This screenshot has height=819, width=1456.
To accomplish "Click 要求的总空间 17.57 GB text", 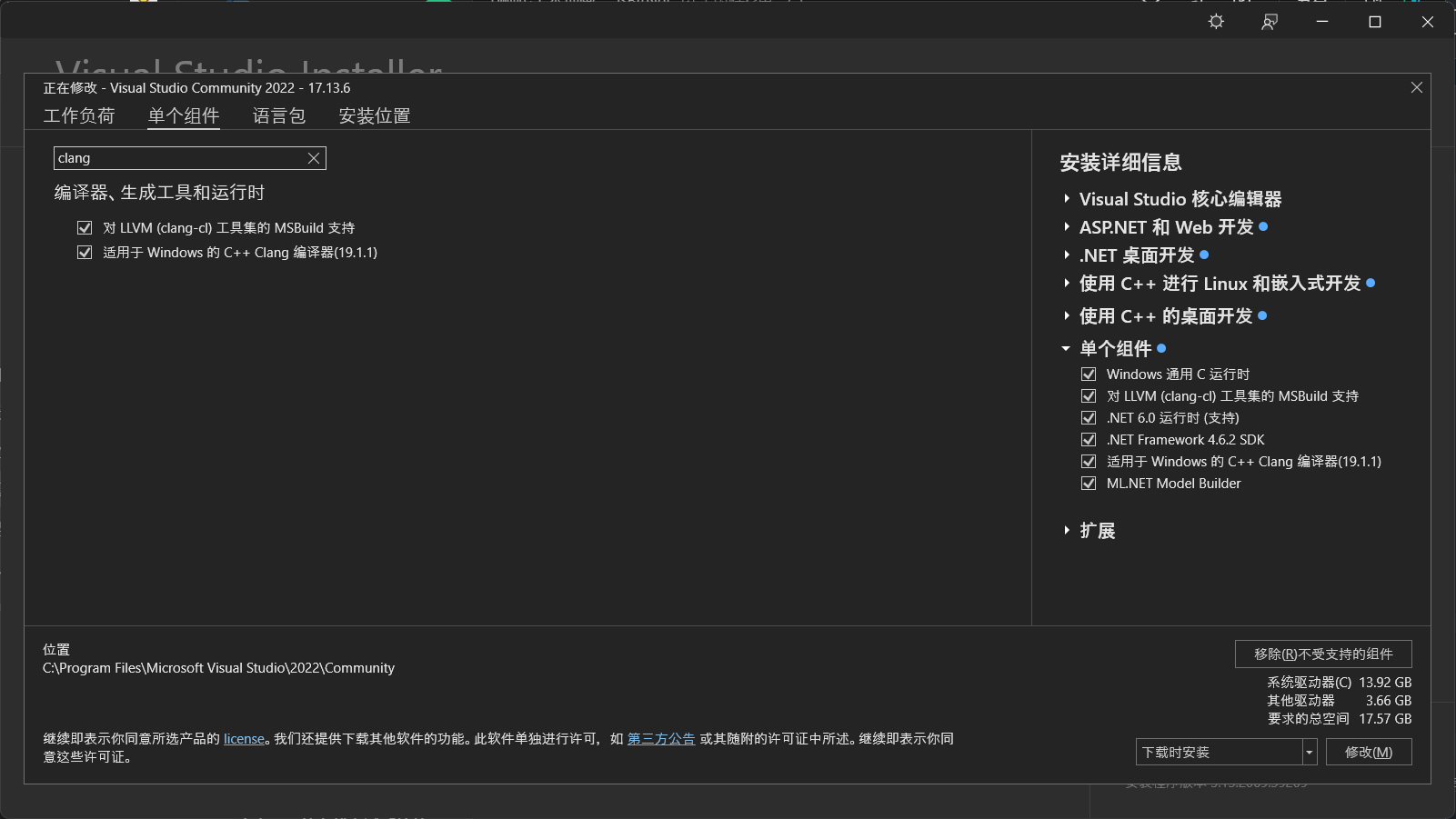I will [1340, 719].
